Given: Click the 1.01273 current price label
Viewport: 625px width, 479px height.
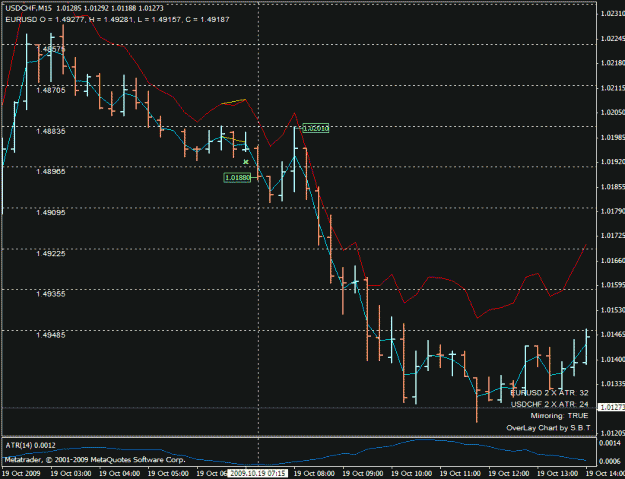Looking at the screenshot, I should (x=612, y=407).
